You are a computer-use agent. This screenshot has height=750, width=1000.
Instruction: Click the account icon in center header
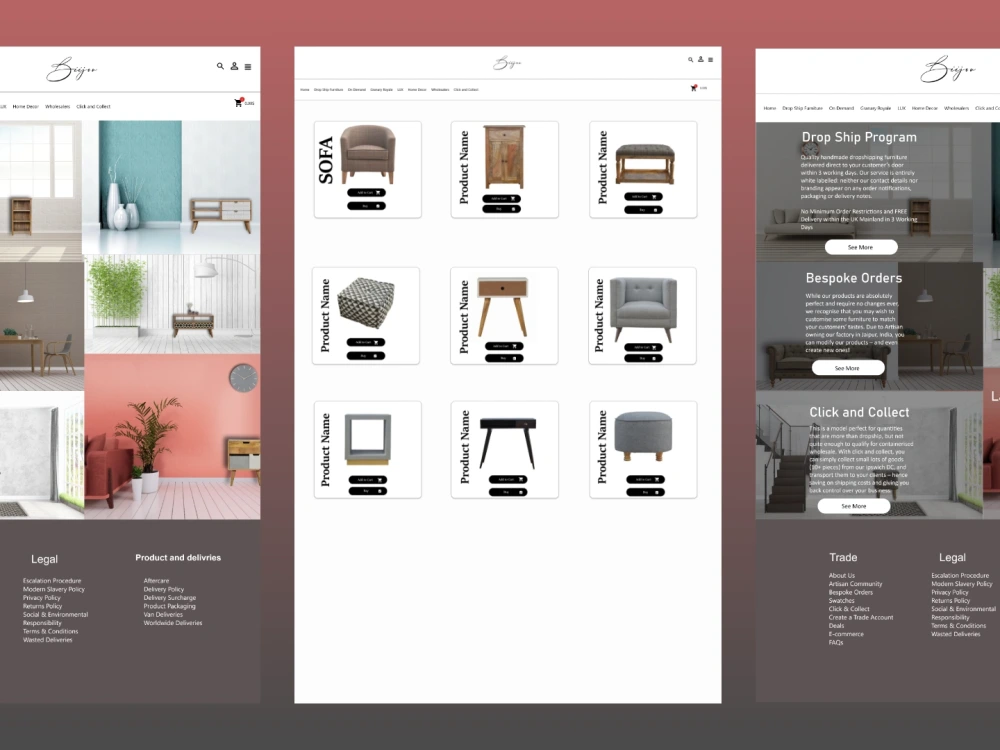click(701, 60)
